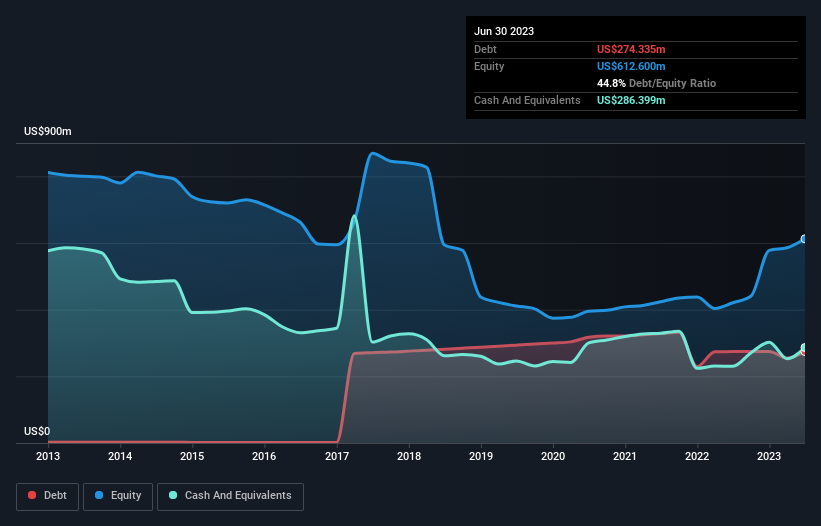Click the 2017 x-axis label
821x526 pixels.
[337, 456]
